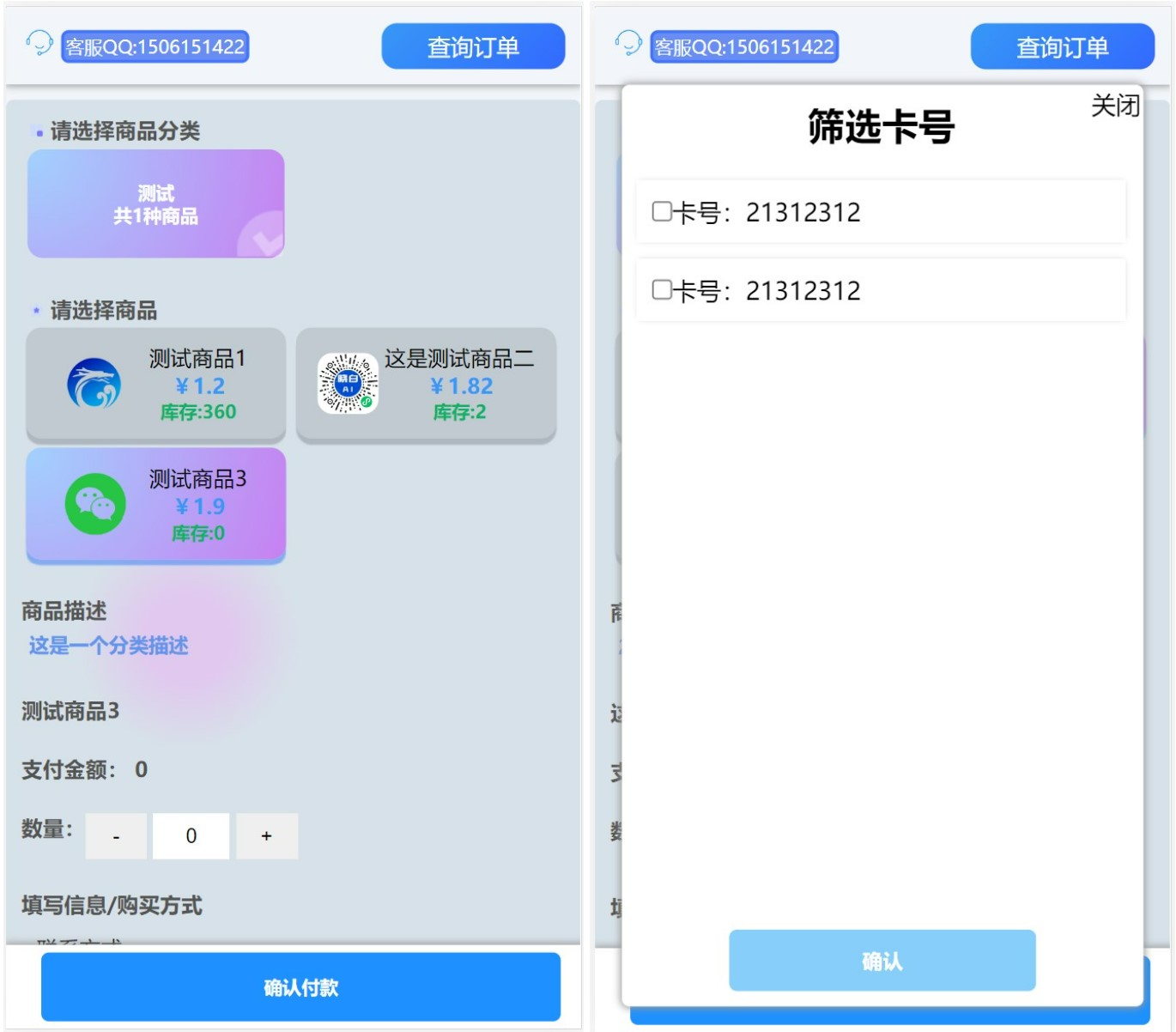Select the 测试 category with 共1种商品
Viewport: 1176px width, 1032px height.
(x=155, y=203)
